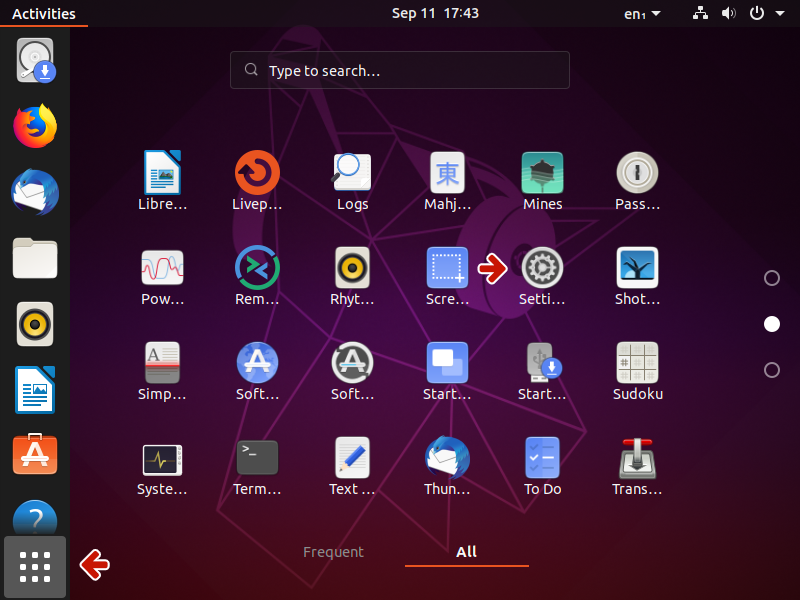This screenshot has height=600, width=800.
Task: Launch the Terminal
Action: coord(257,466)
